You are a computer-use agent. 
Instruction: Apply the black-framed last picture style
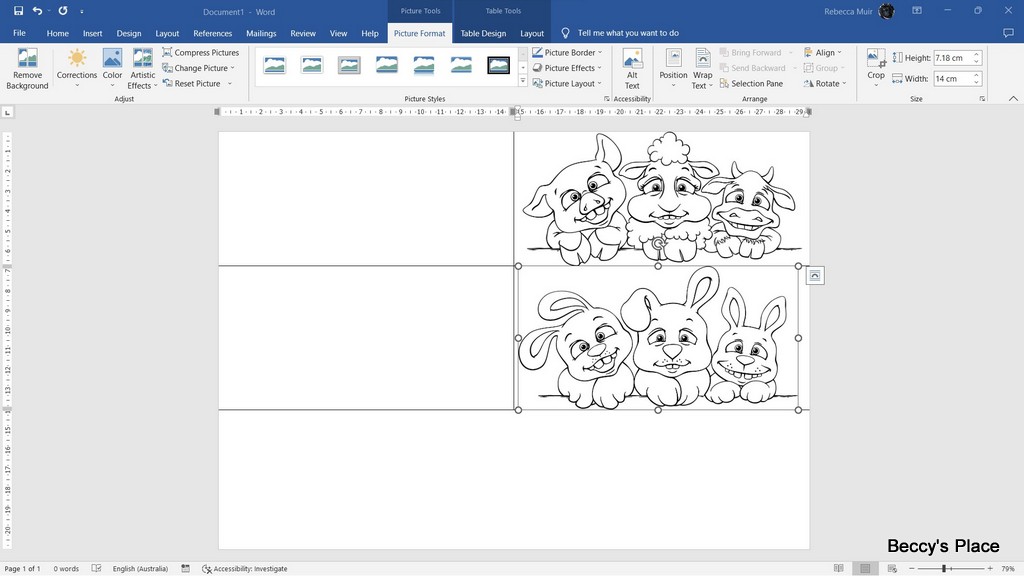point(498,65)
